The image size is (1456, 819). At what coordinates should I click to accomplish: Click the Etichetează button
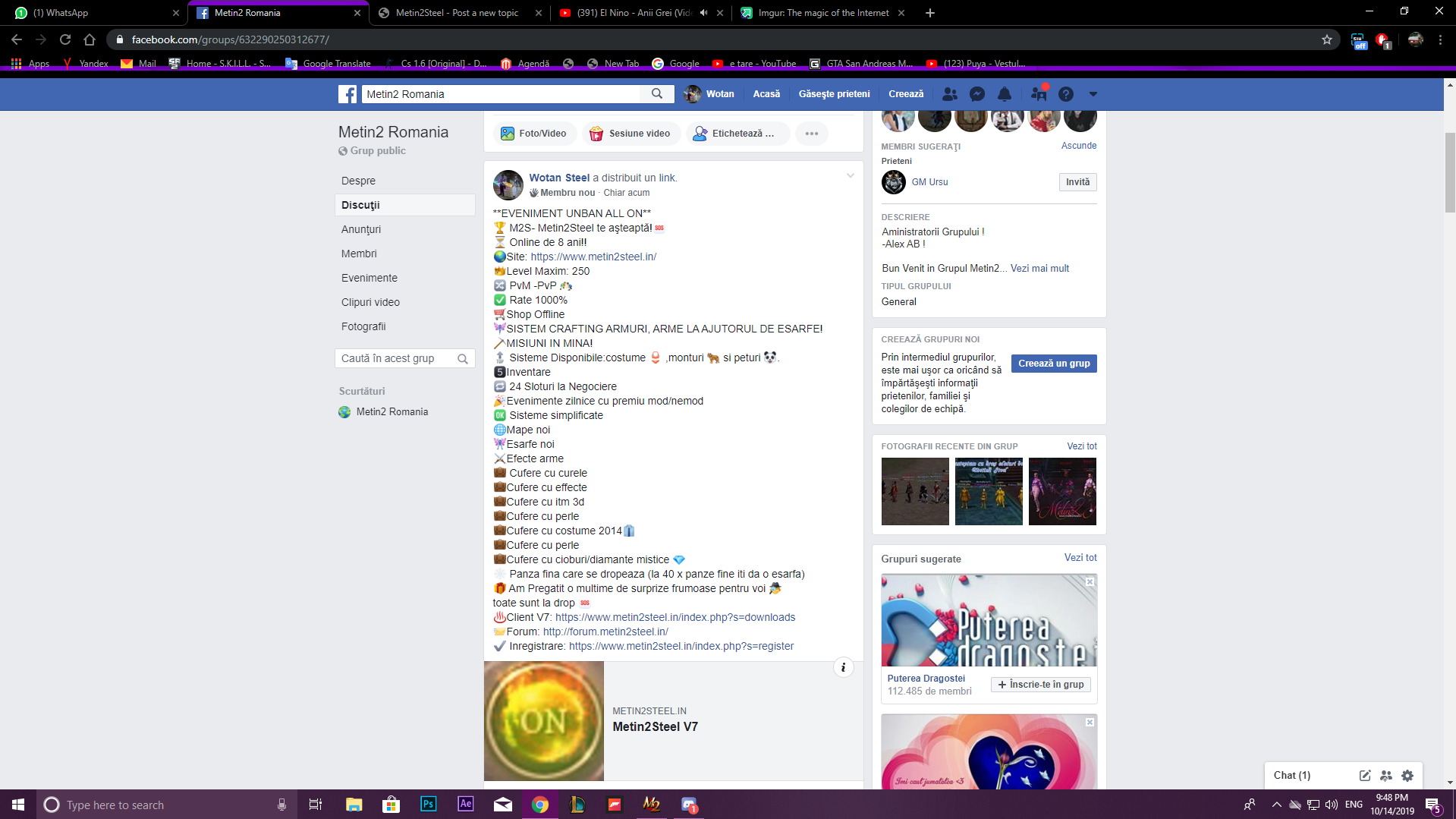737,134
